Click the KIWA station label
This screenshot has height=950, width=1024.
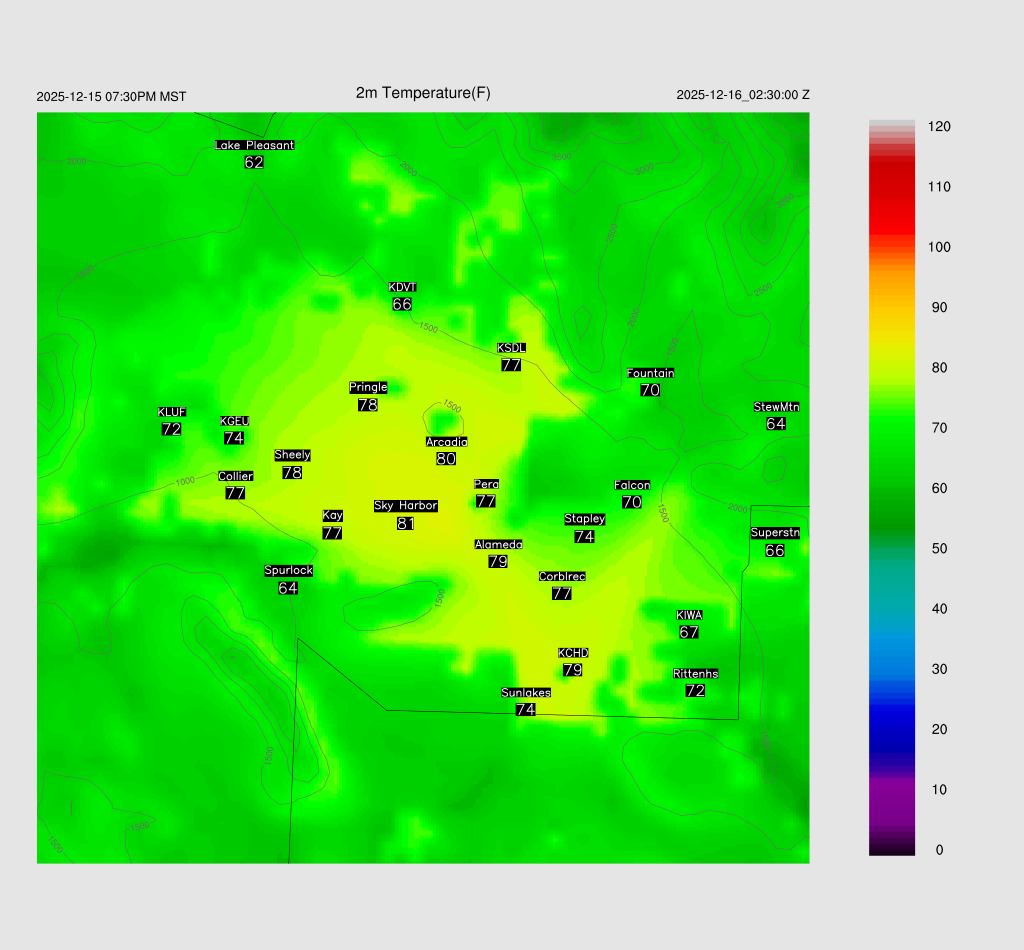pos(689,615)
